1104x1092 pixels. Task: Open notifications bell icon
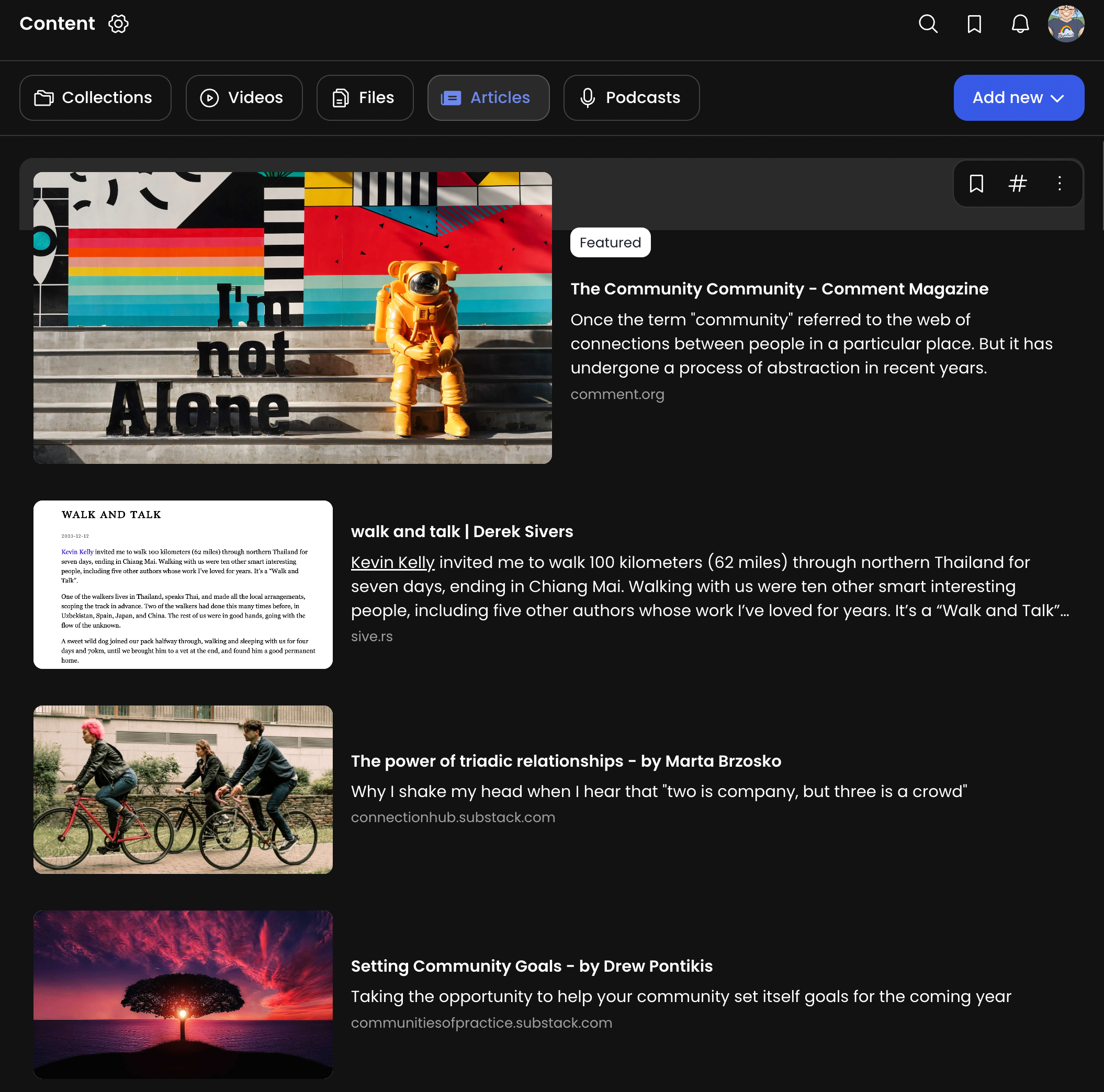1020,24
